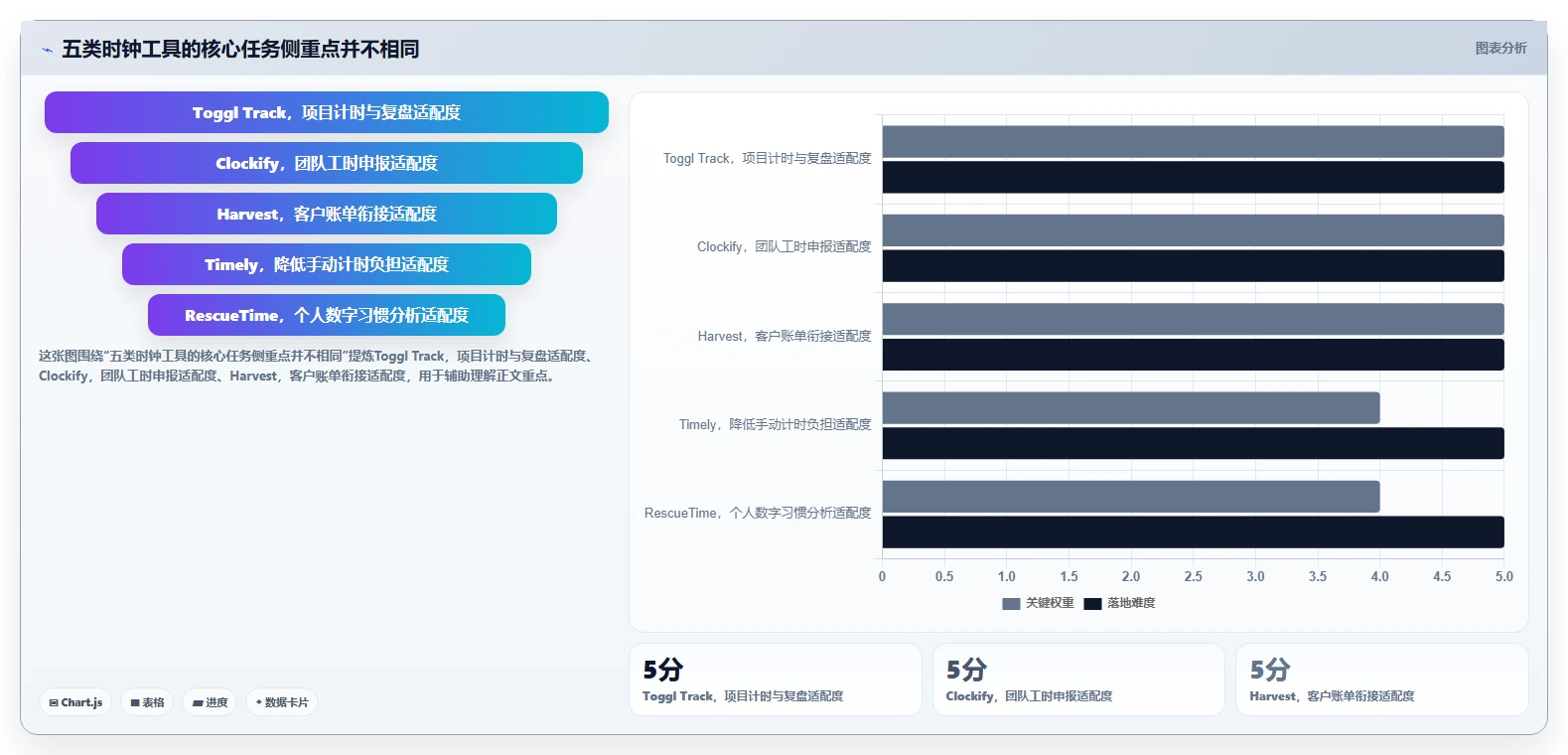Click y-axis label Harvest，客户账单衔接适配度
Image resolution: width=1568 pixels, height=755 pixels.
784,336
